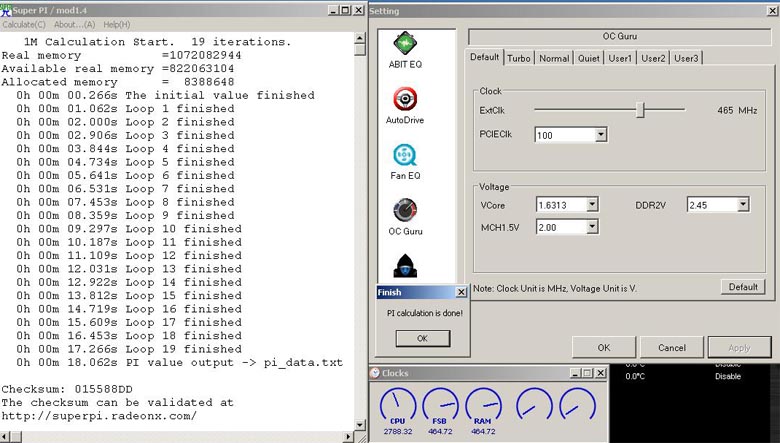Click the VCore value field 1.6313
Screen dimensions: 780x443
[561, 204]
